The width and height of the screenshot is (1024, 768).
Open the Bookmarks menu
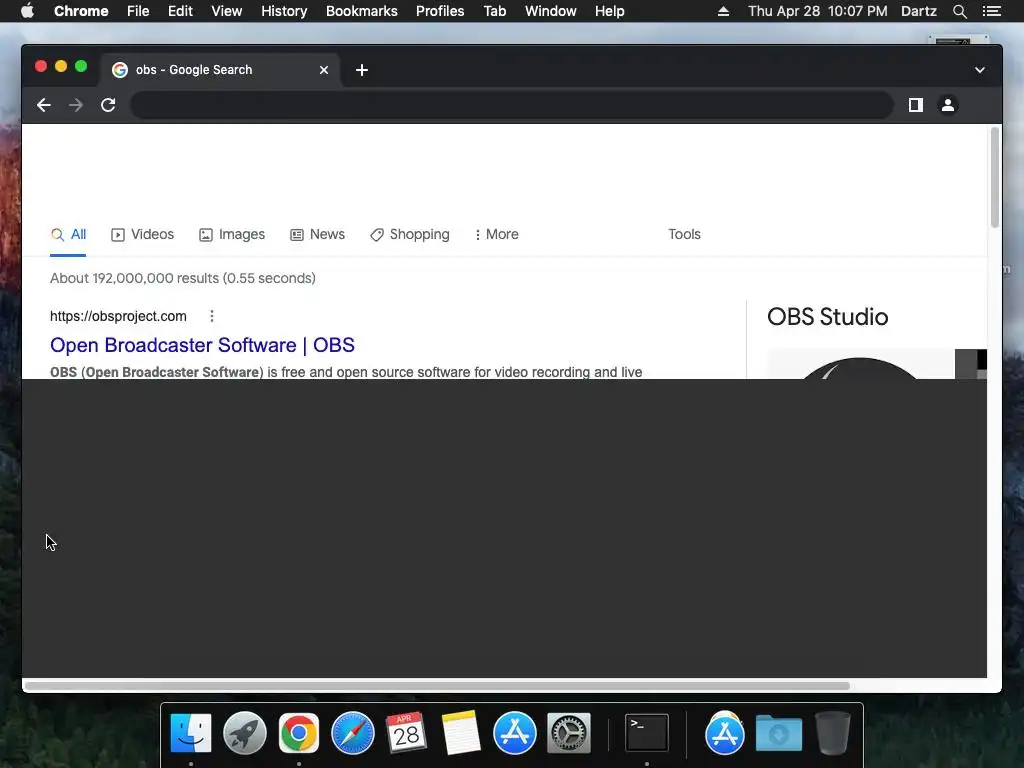pyautogui.click(x=362, y=11)
